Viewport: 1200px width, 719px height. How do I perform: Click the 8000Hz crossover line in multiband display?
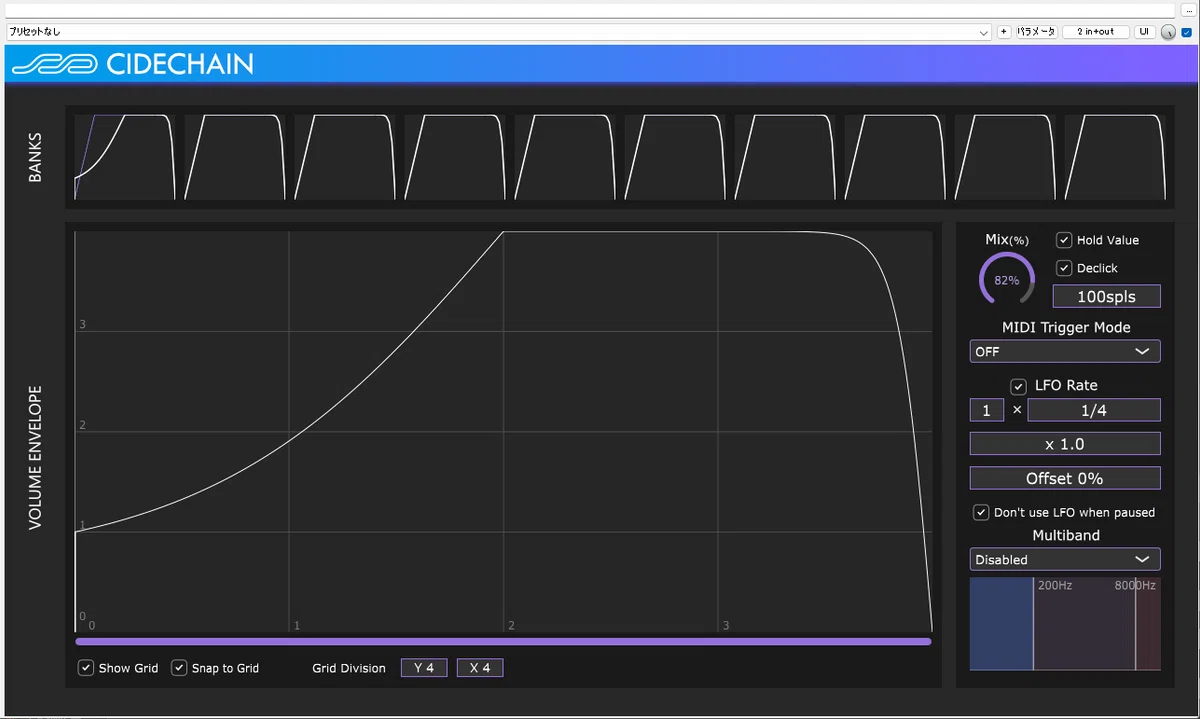pos(1135,623)
